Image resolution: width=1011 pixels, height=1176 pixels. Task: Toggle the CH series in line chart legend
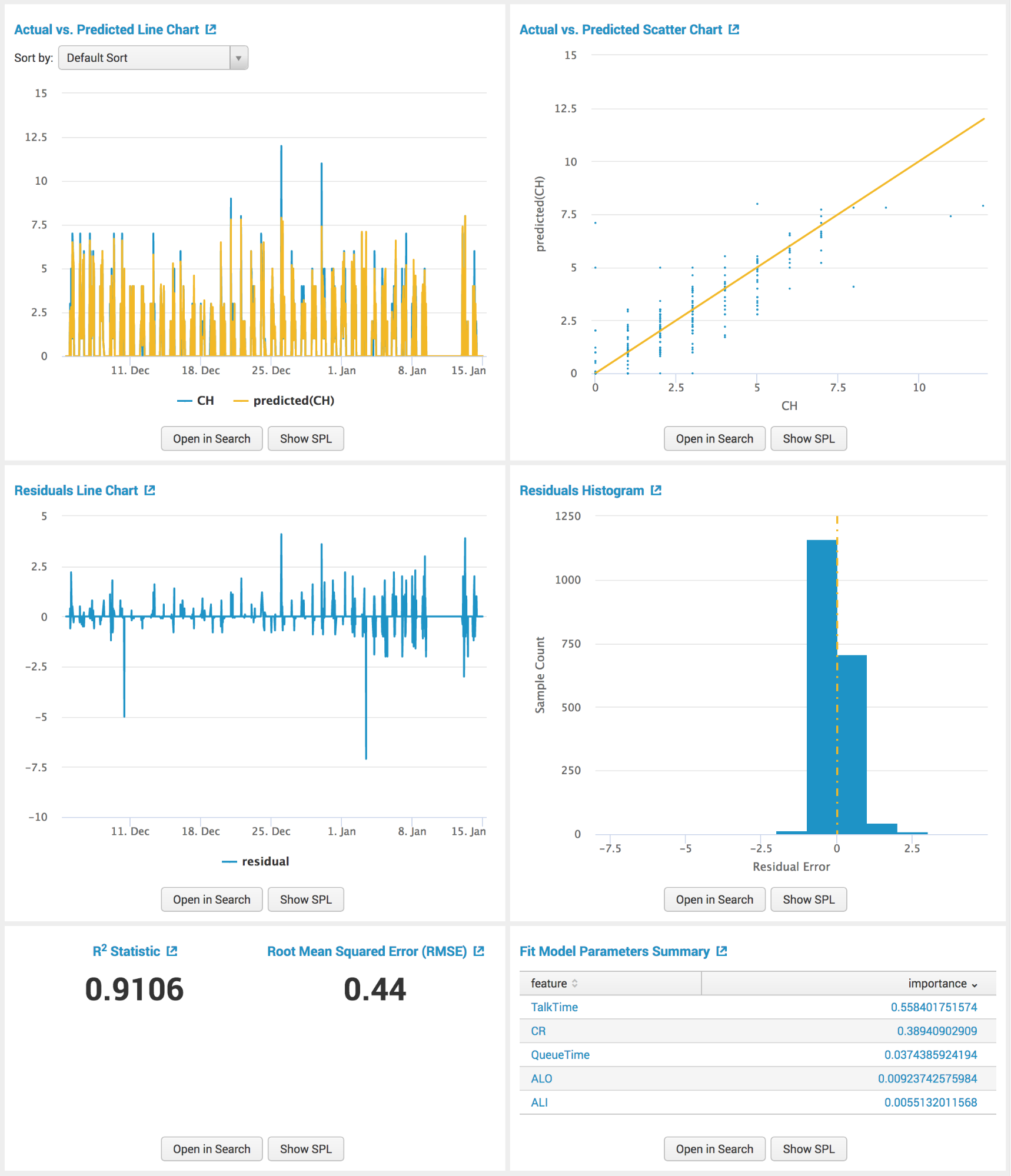(196, 401)
